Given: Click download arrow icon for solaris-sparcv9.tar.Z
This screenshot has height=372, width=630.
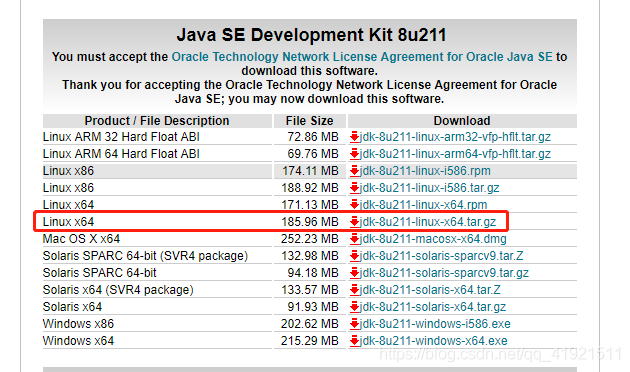Looking at the screenshot, I should coord(354,256).
